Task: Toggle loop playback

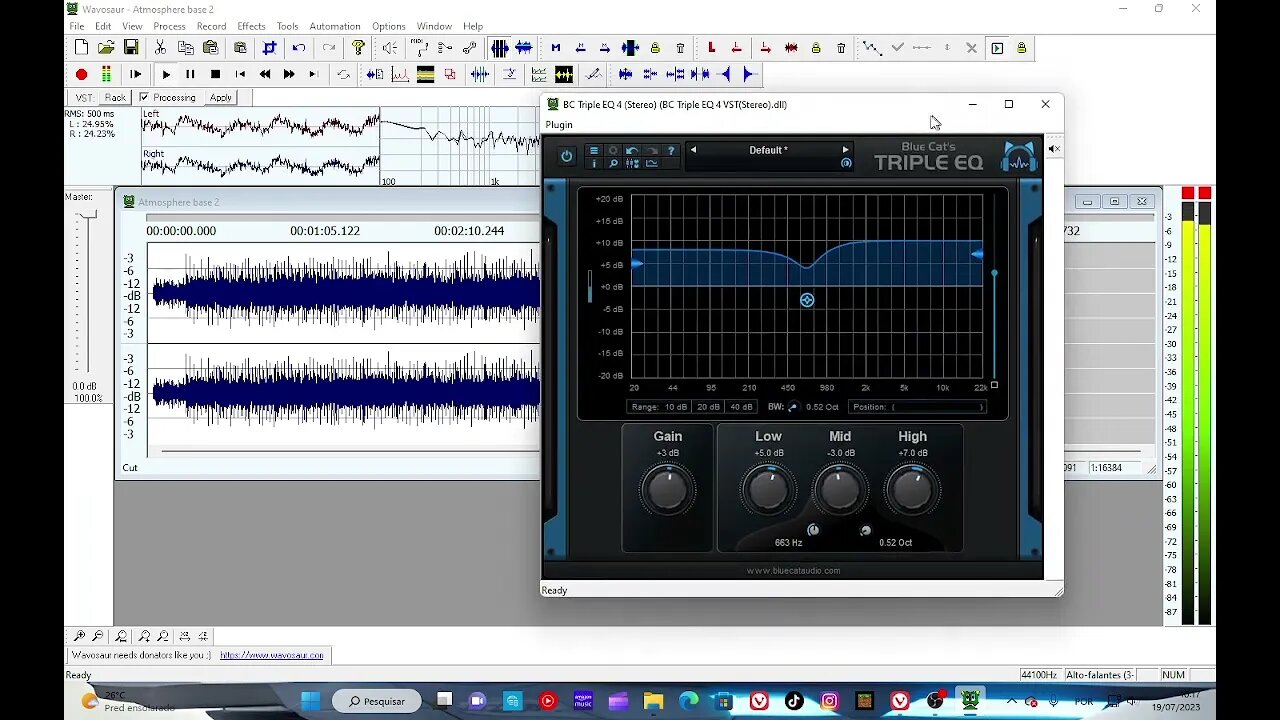Action: [x=343, y=74]
